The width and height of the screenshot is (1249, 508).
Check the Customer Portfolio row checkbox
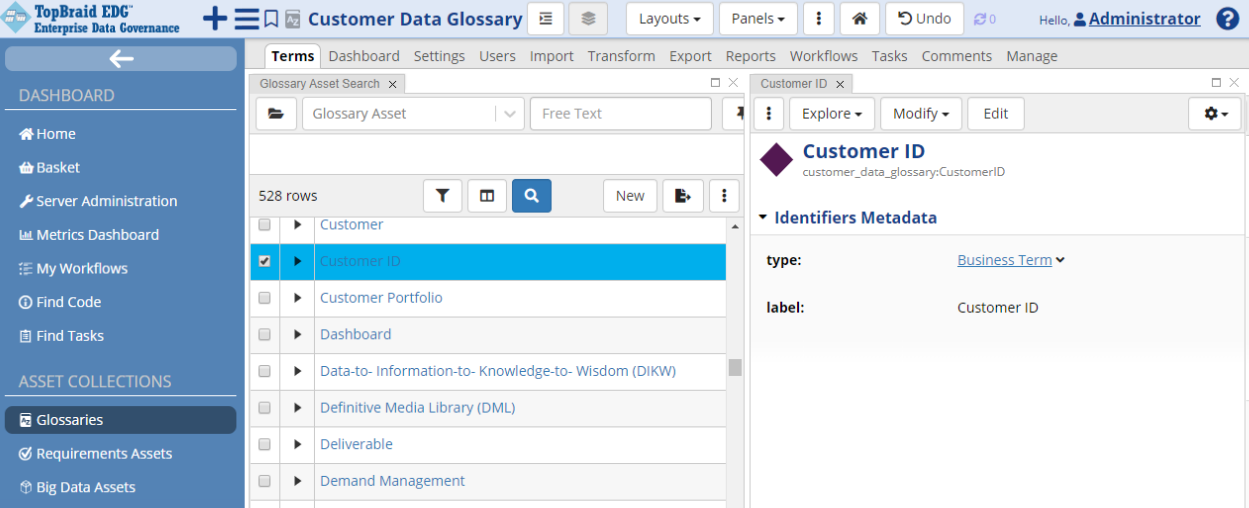(264, 298)
